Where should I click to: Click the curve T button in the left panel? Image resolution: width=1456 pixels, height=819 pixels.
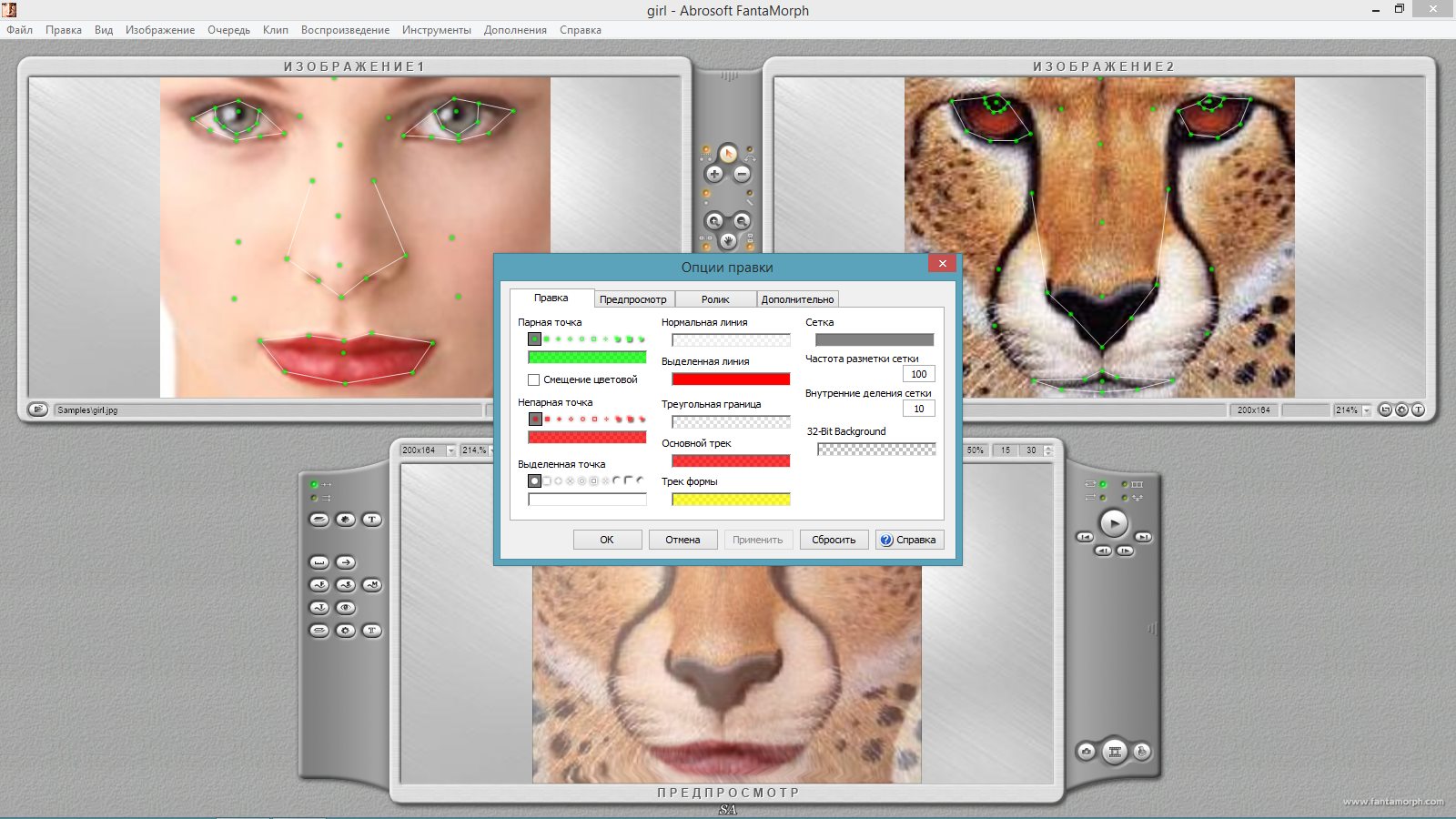click(319, 608)
